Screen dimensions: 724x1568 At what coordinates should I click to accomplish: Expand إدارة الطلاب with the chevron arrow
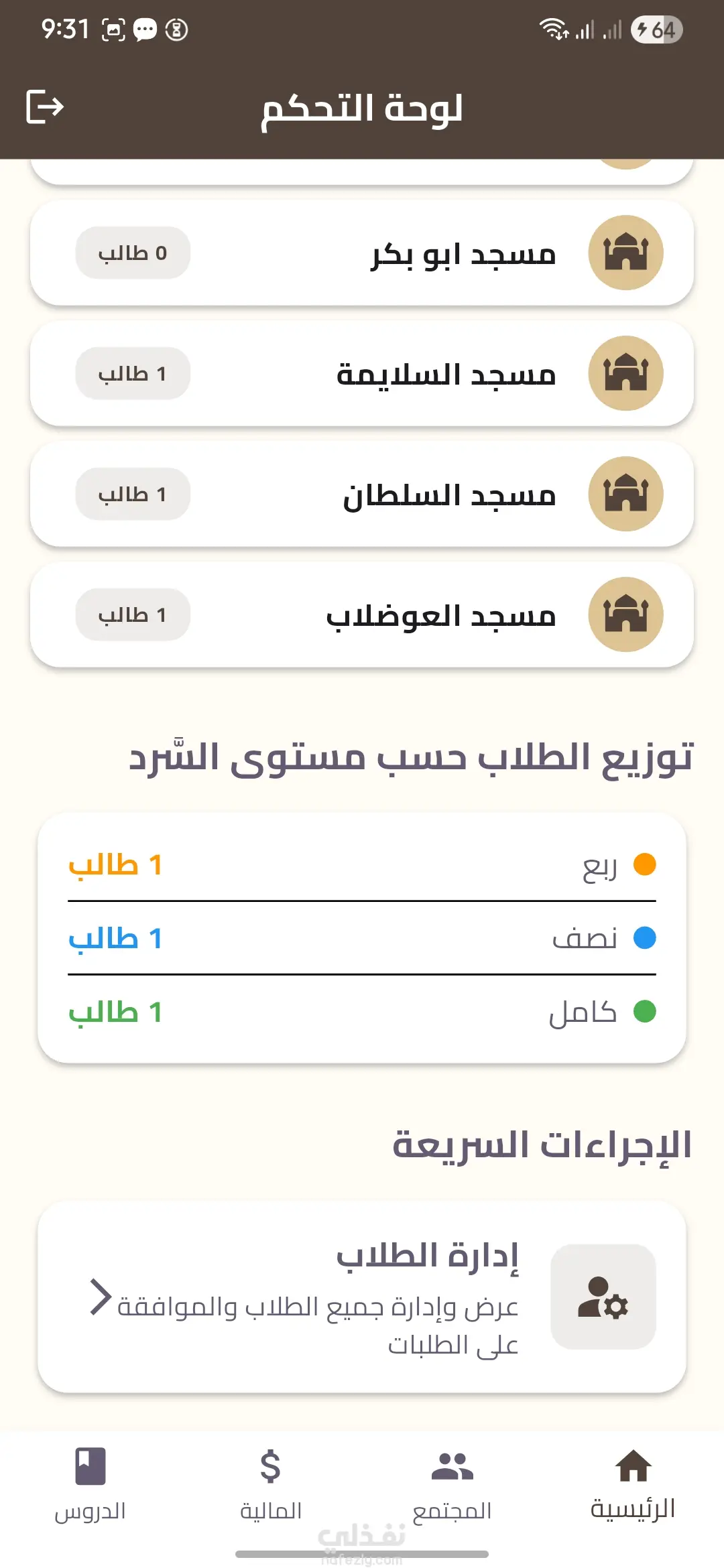(x=101, y=1297)
